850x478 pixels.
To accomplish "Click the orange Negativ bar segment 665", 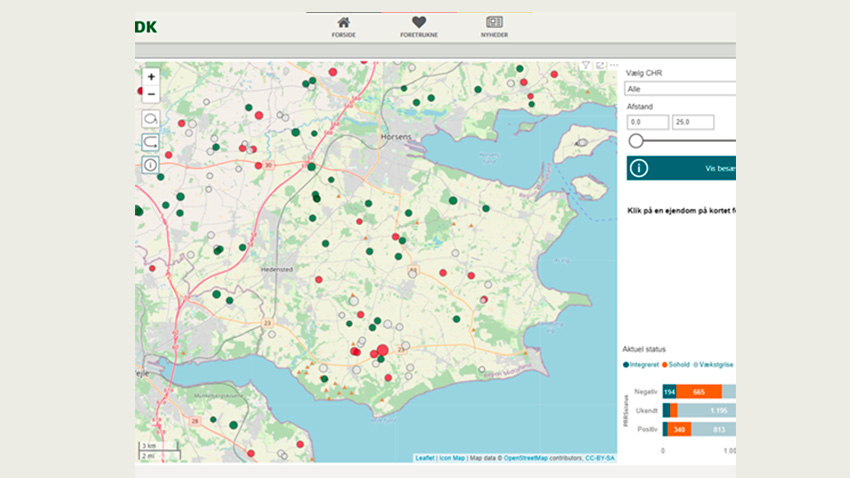I will pos(699,392).
